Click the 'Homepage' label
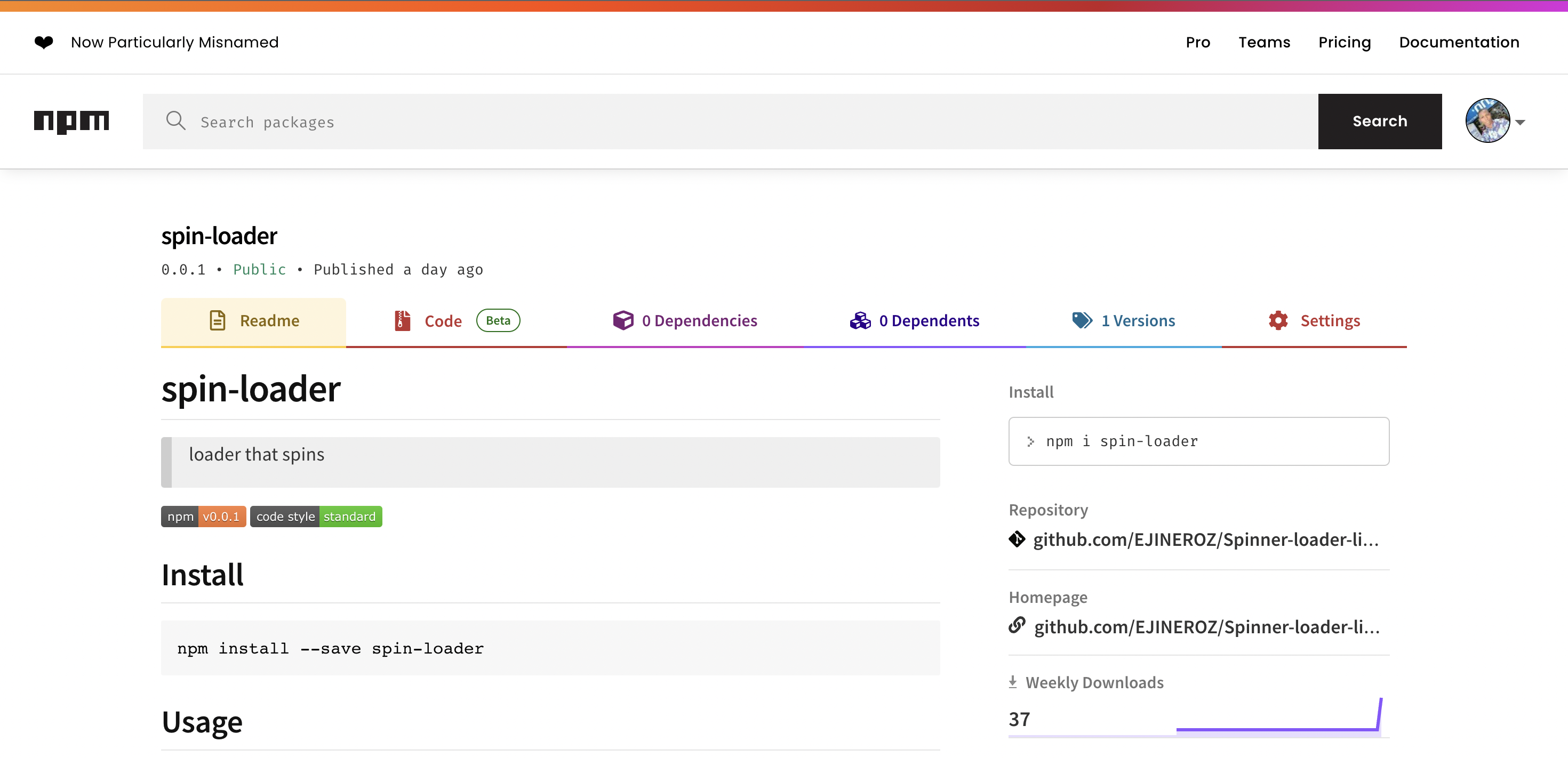This screenshot has width=1568, height=758. [1047, 598]
